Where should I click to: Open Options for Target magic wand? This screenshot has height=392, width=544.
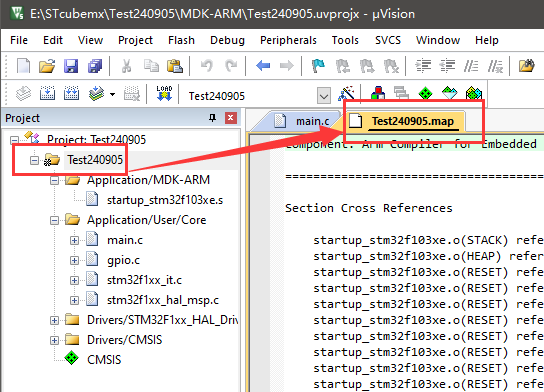pos(346,94)
